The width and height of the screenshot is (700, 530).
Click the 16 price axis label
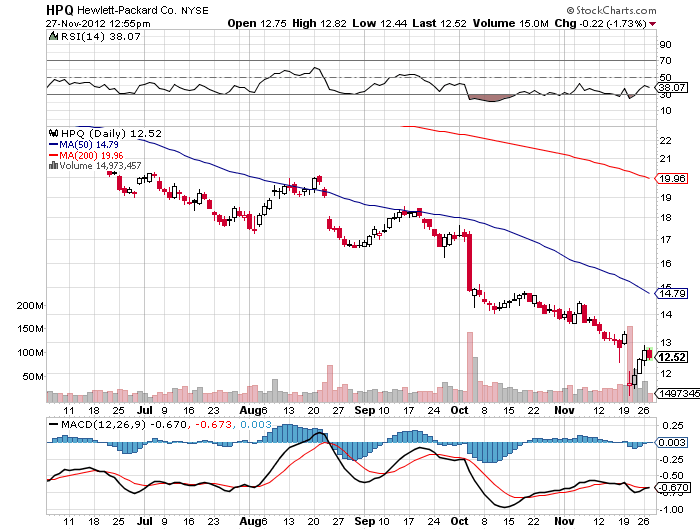click(x=665, y=263)
